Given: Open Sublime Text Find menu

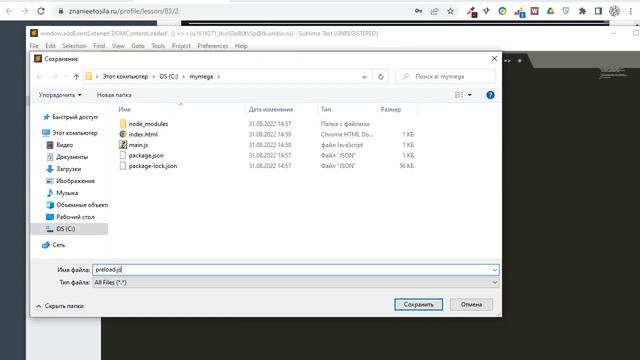Looking at the screenshot, I should (99, 46).
